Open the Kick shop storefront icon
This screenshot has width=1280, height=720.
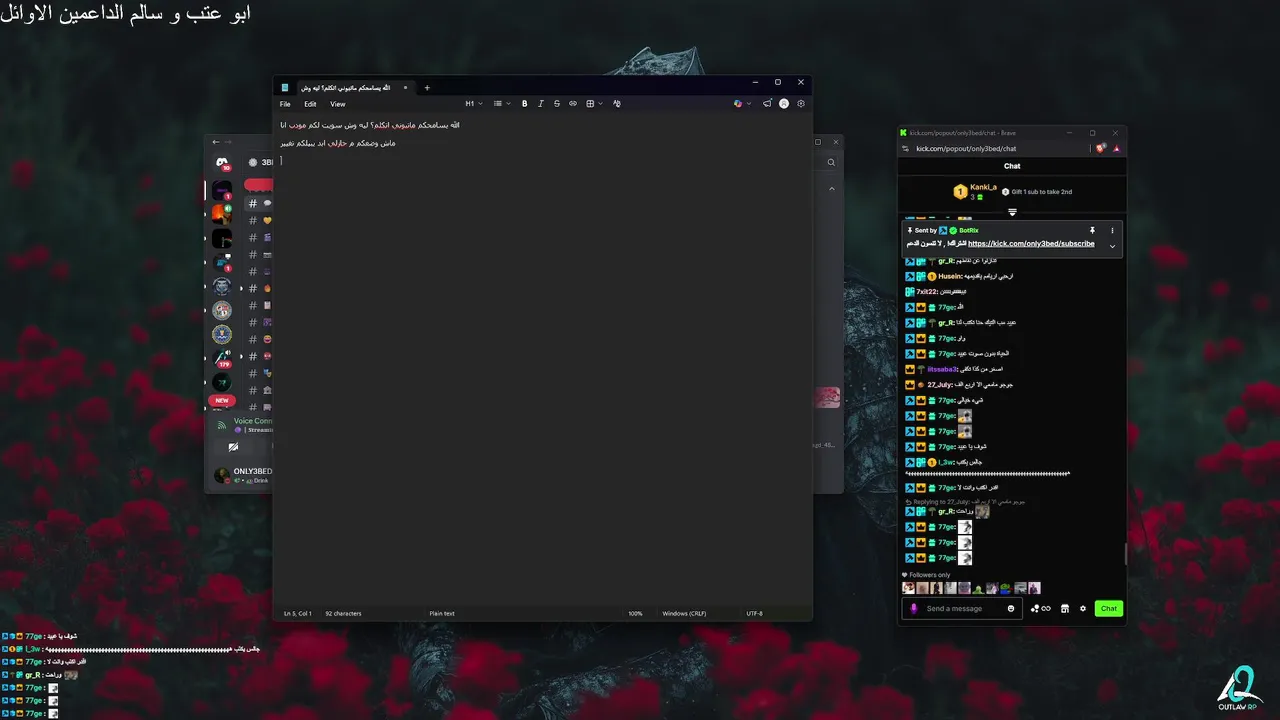pos(1064,609)
